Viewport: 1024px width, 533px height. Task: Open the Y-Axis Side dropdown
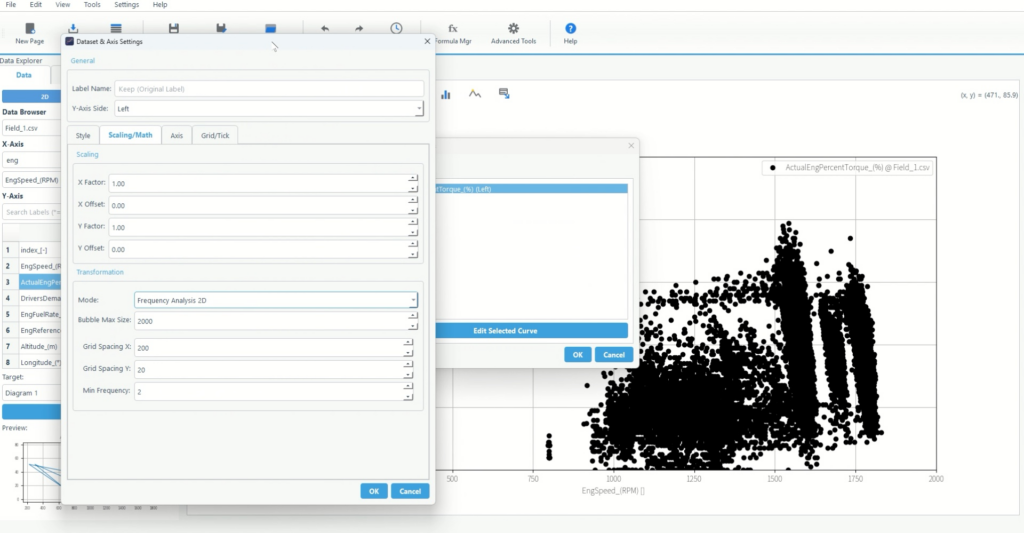[269, 108]
